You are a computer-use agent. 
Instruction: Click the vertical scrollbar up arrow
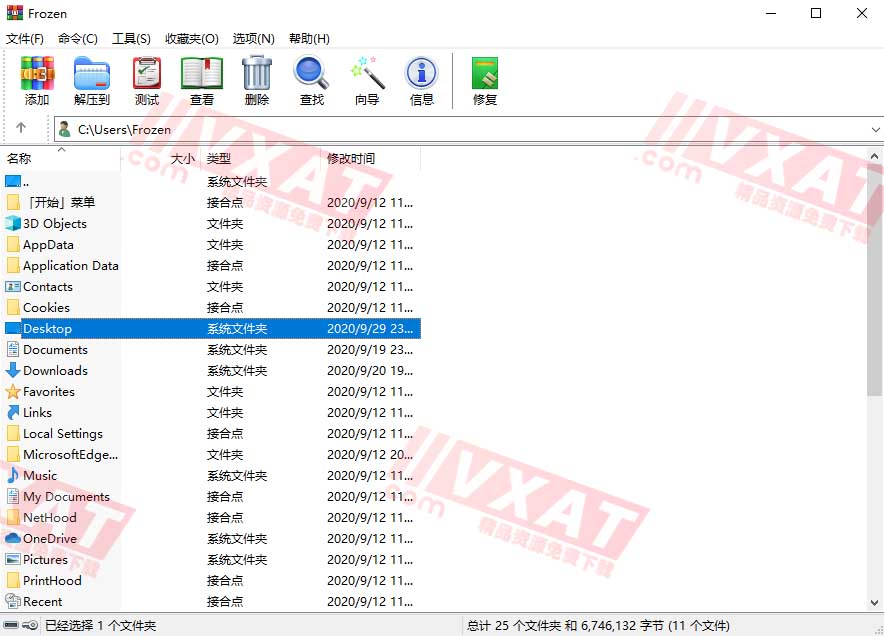tap(876, 155)
